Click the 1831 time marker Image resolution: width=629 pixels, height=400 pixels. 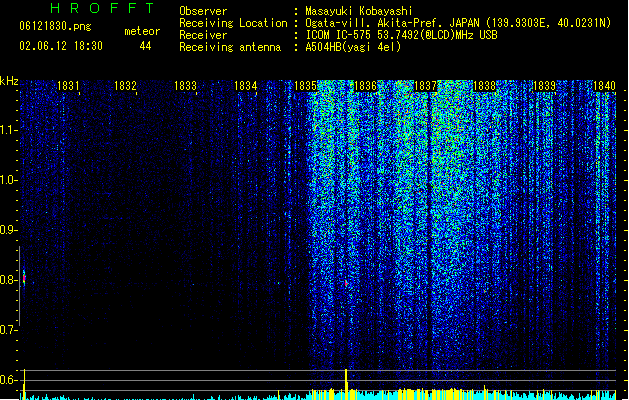point(68,86)
